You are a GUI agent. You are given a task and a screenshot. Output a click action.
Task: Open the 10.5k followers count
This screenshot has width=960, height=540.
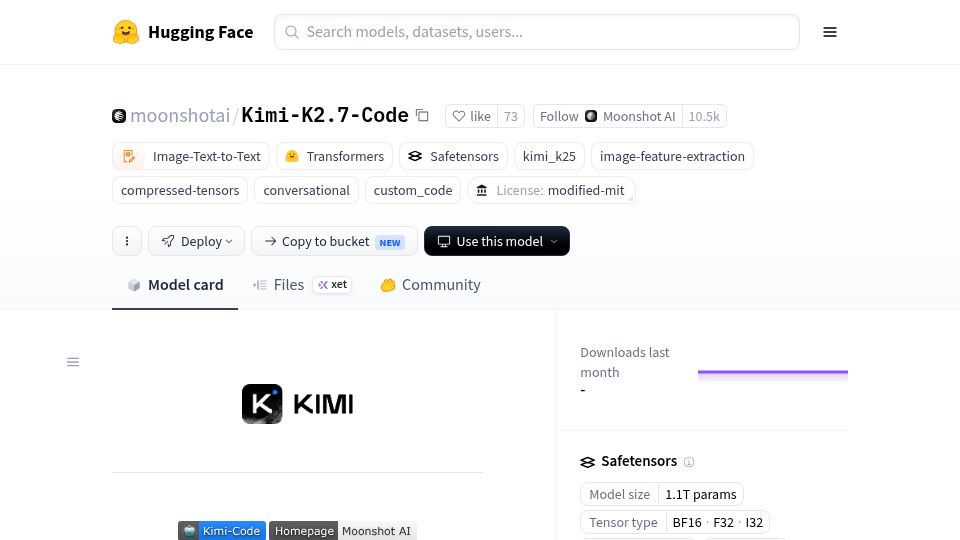tap(704, 116)
